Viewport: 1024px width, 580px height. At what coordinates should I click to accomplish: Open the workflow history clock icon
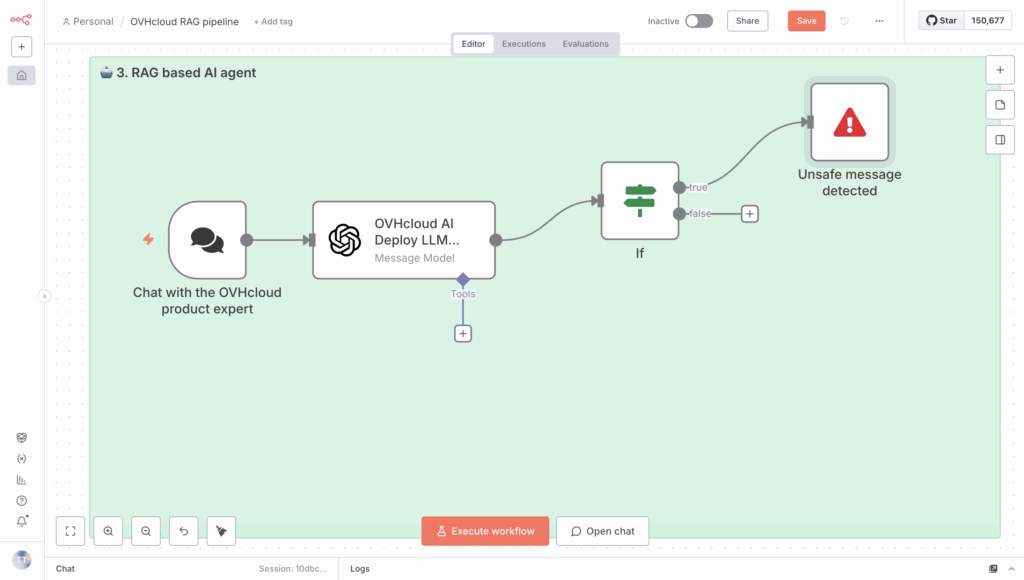point(845,21)
